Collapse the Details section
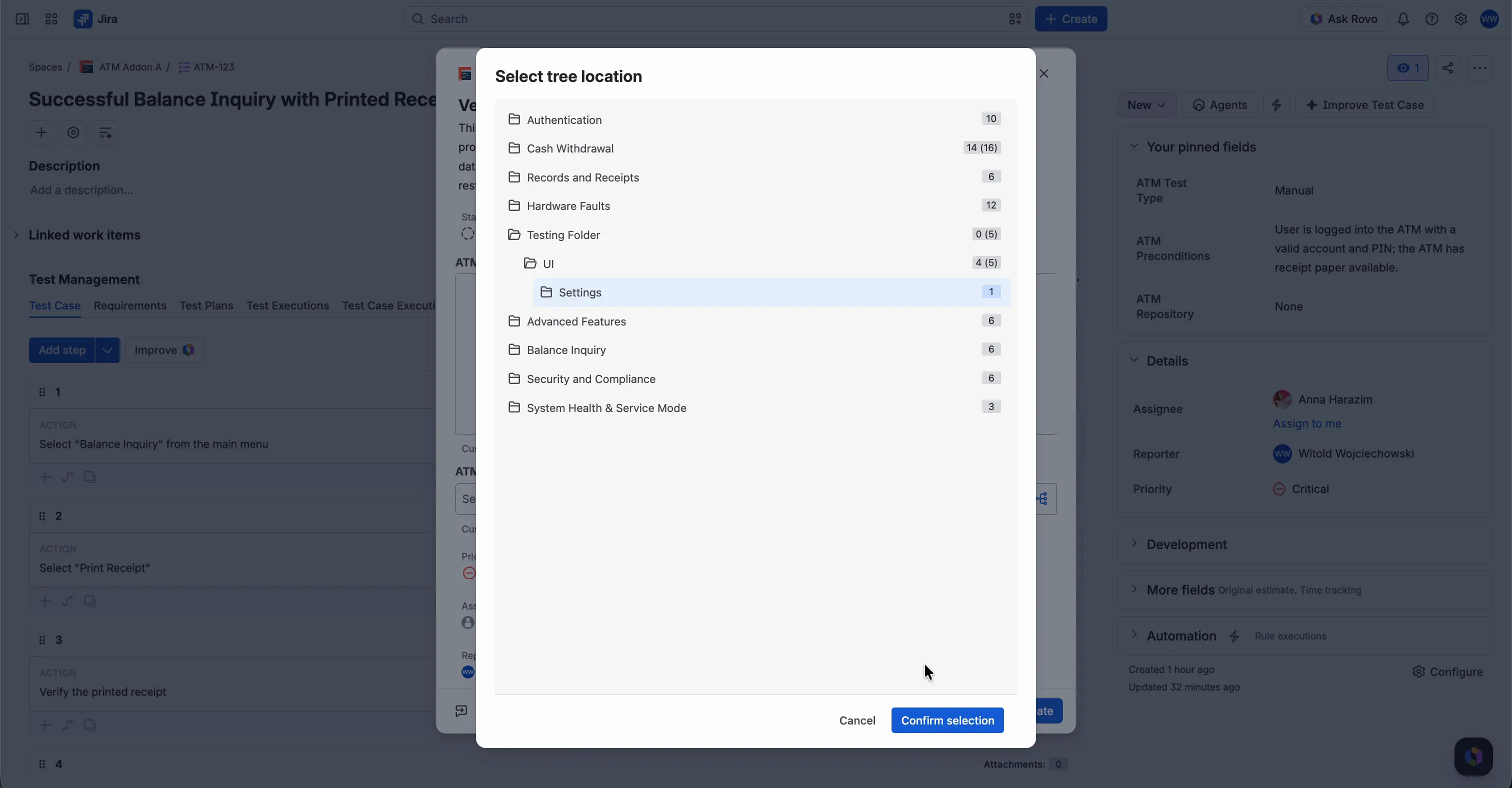Image resolution: width=1512 pixels, height=788 pixels. [x=1134, y=360]
